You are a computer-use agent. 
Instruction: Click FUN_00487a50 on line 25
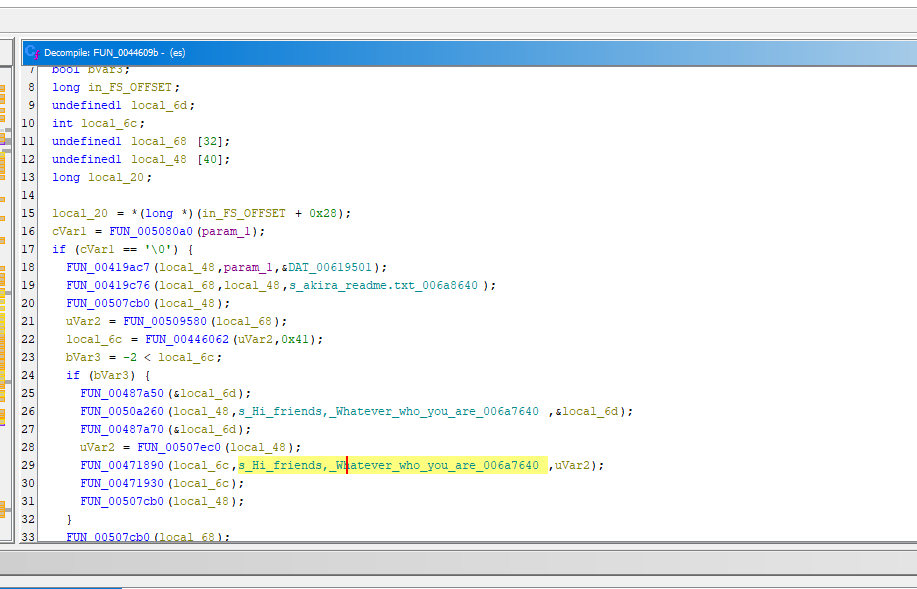(x=122, y=394)
